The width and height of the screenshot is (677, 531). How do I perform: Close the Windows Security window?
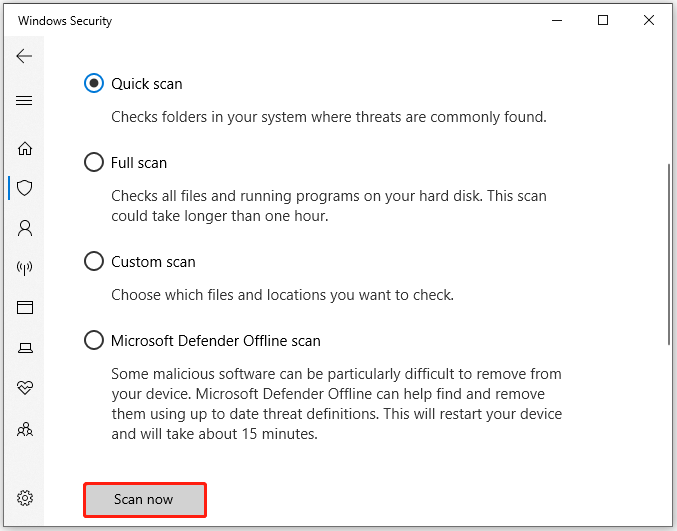(x=649, y=20)
